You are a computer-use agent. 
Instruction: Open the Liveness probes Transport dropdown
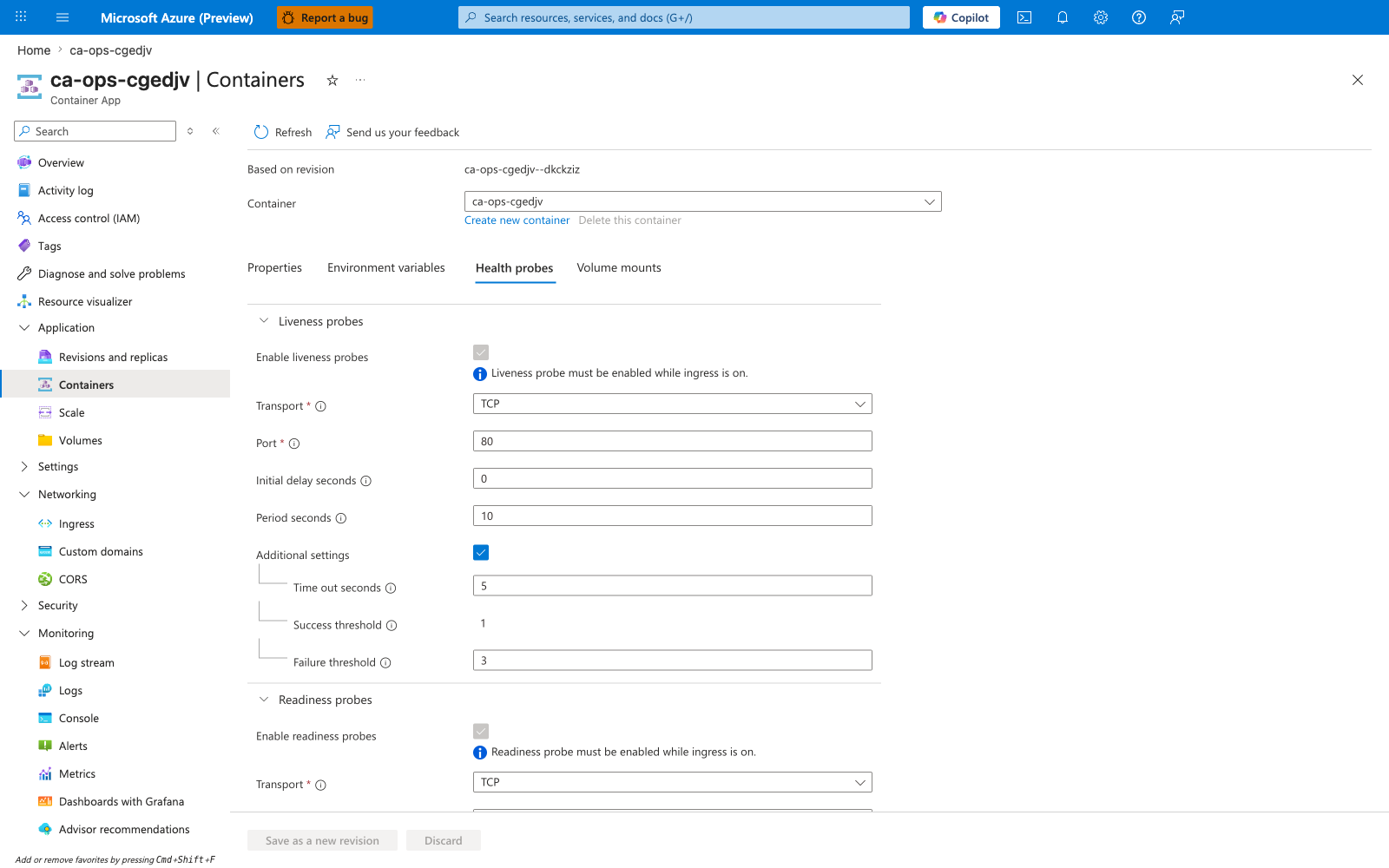tap(673, 404)
